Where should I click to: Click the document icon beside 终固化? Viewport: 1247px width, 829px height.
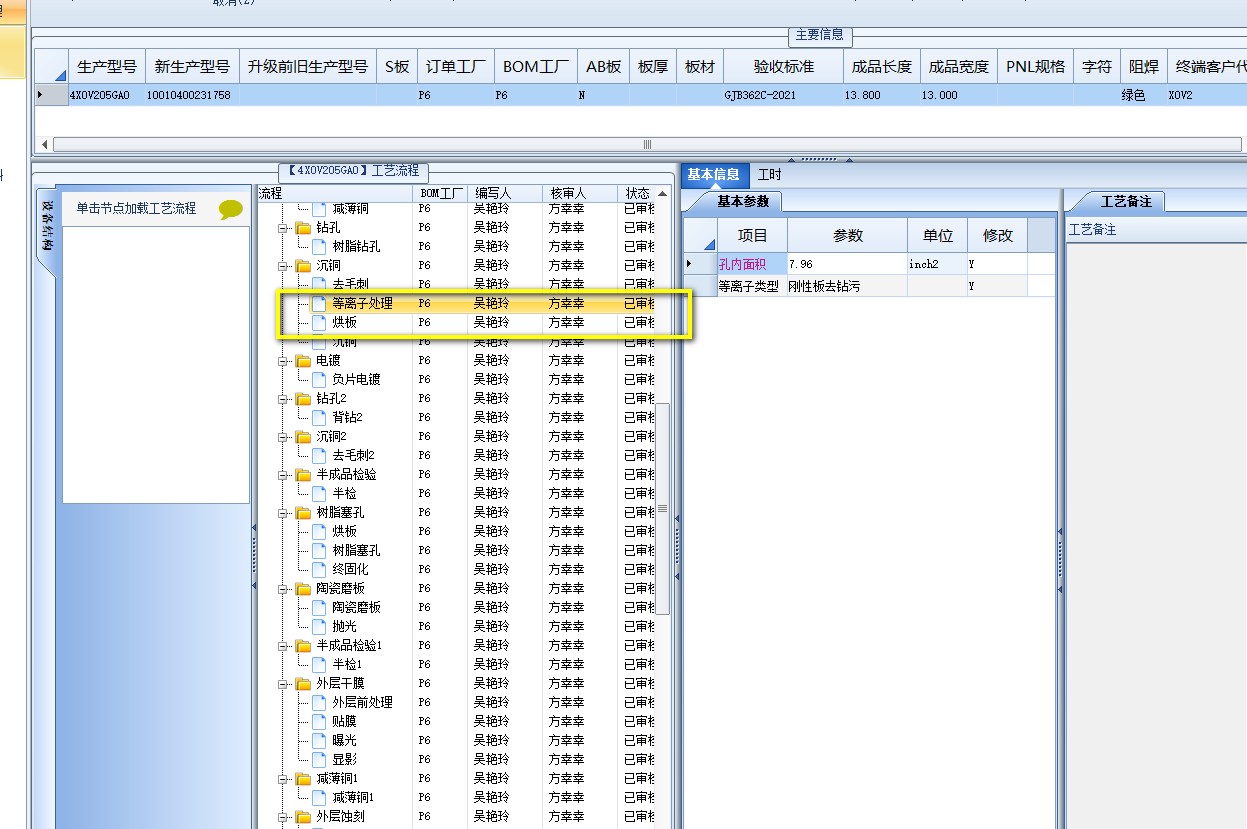tap(319, 569)
